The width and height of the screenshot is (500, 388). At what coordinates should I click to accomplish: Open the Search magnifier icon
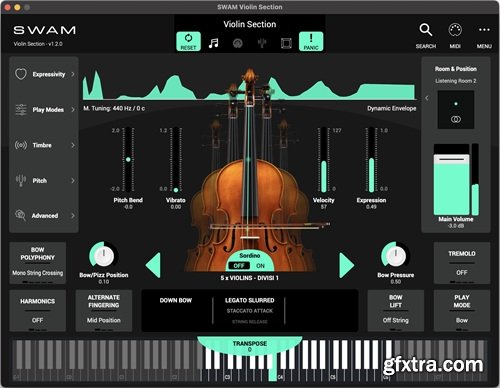[x=426, y=30]
